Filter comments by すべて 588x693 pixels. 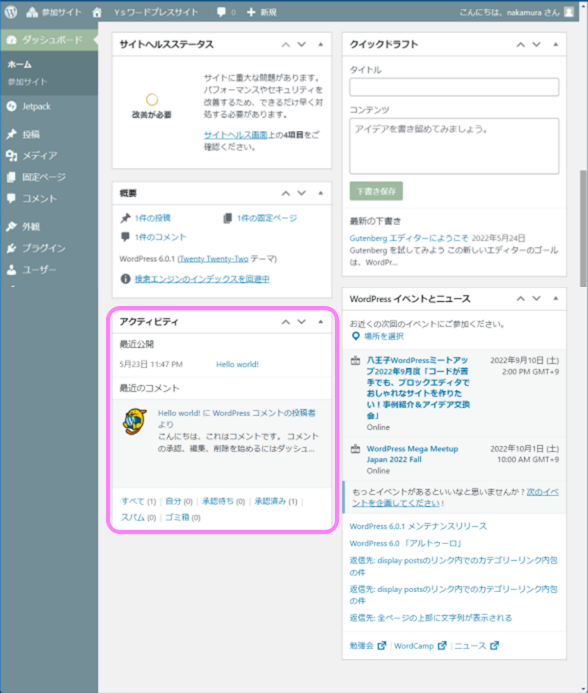[x=133, y=501]
